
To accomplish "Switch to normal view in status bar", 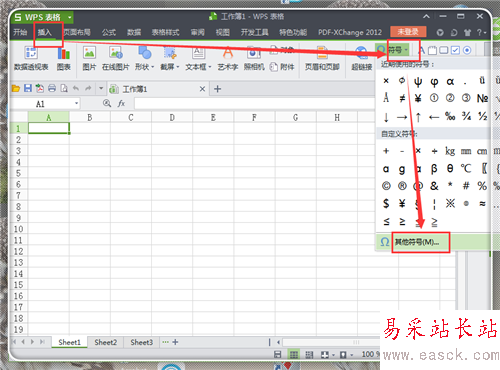I will coord(293,355).
